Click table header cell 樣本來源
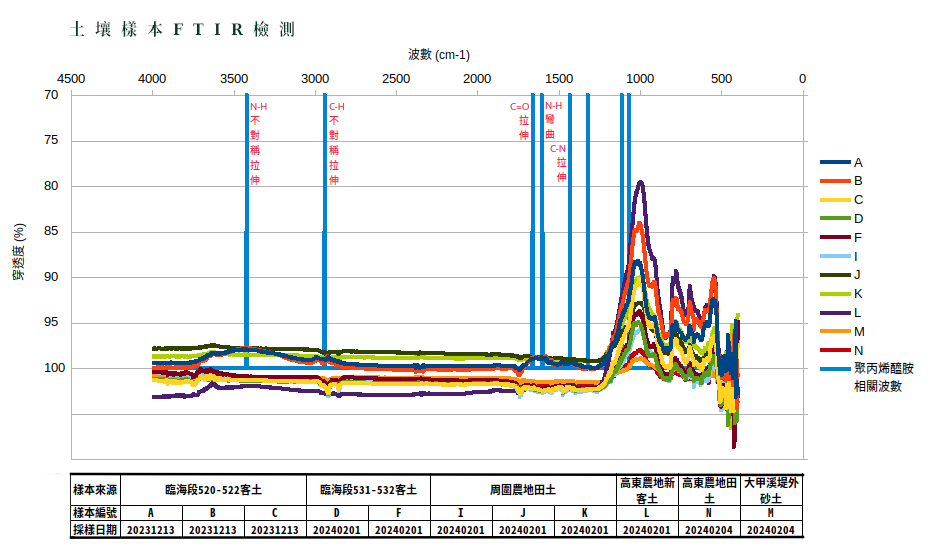Image resolution: width=940 pixels, height=560 pixels. (95, 490)
